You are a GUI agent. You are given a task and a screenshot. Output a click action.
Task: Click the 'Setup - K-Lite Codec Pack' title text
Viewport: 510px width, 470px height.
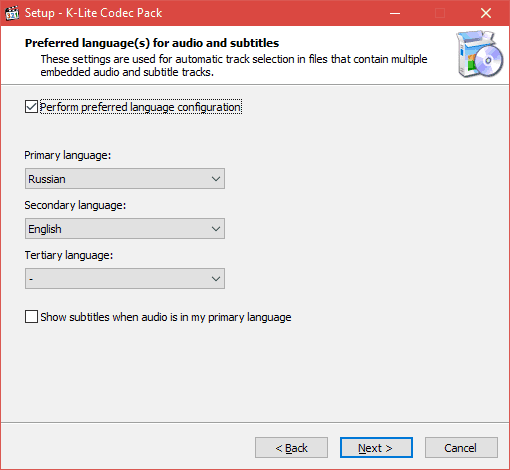[x=93, y=13]
